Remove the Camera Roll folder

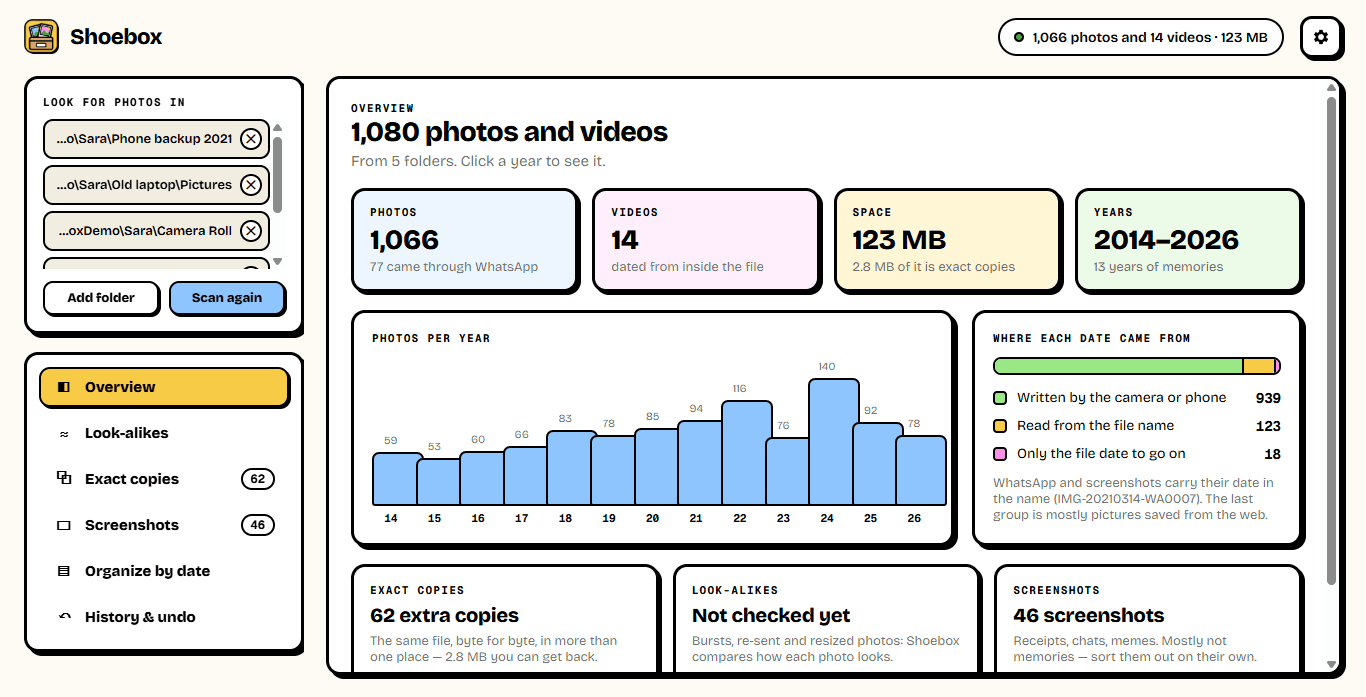point(251,231)
